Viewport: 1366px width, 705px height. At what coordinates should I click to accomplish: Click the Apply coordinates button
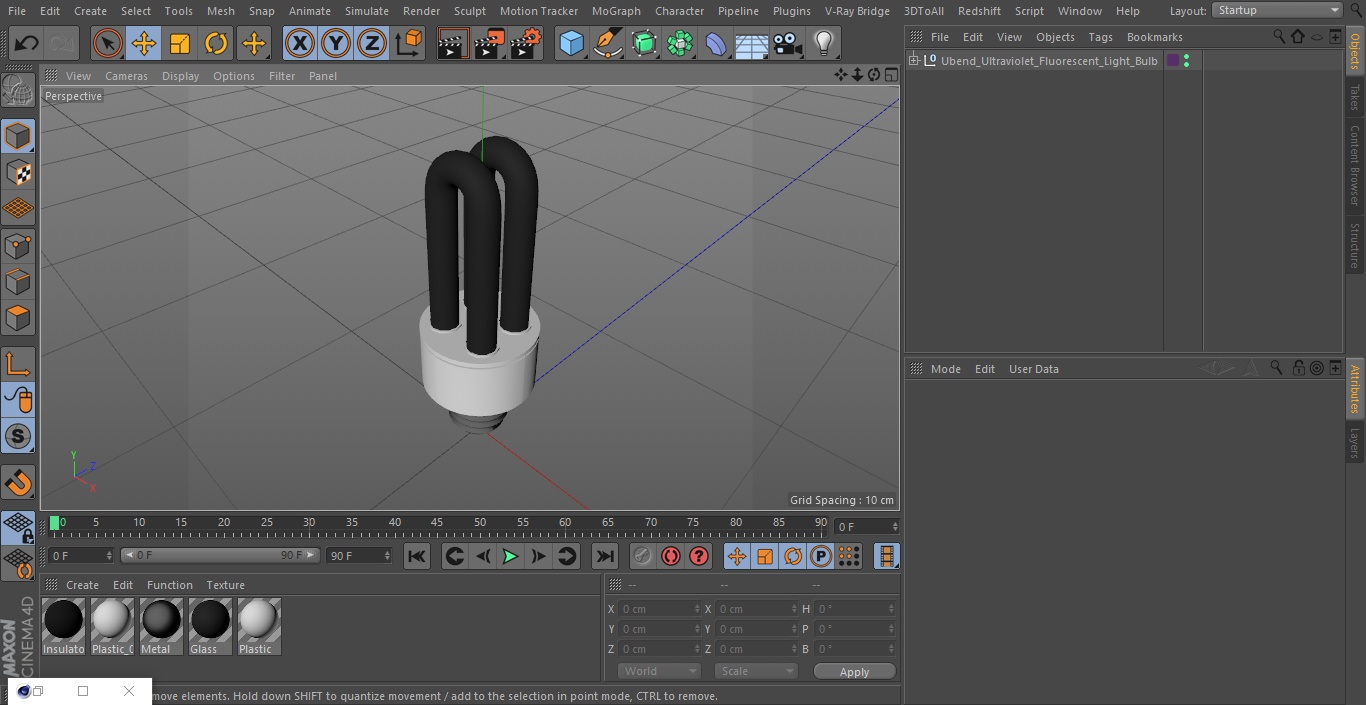click(x=854, y=671)
